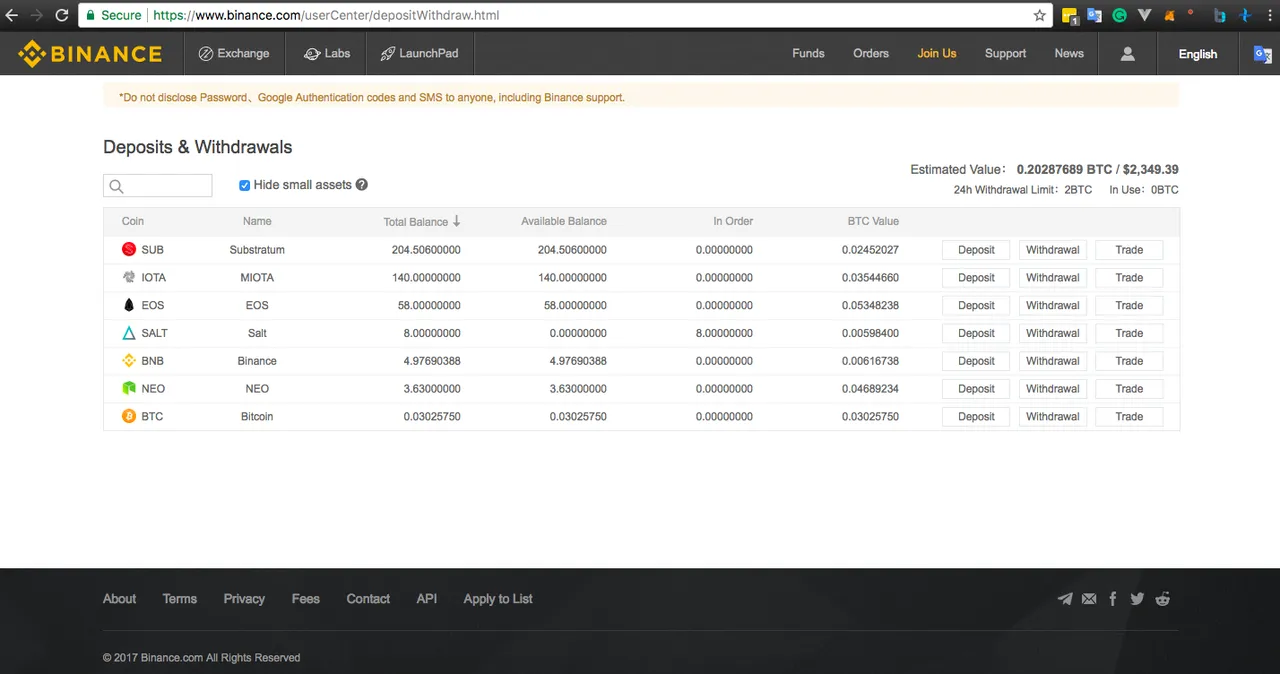Open the Facebook icon in footer
The width and height of the screenshot is (1280, 674).
point(1113,599)
